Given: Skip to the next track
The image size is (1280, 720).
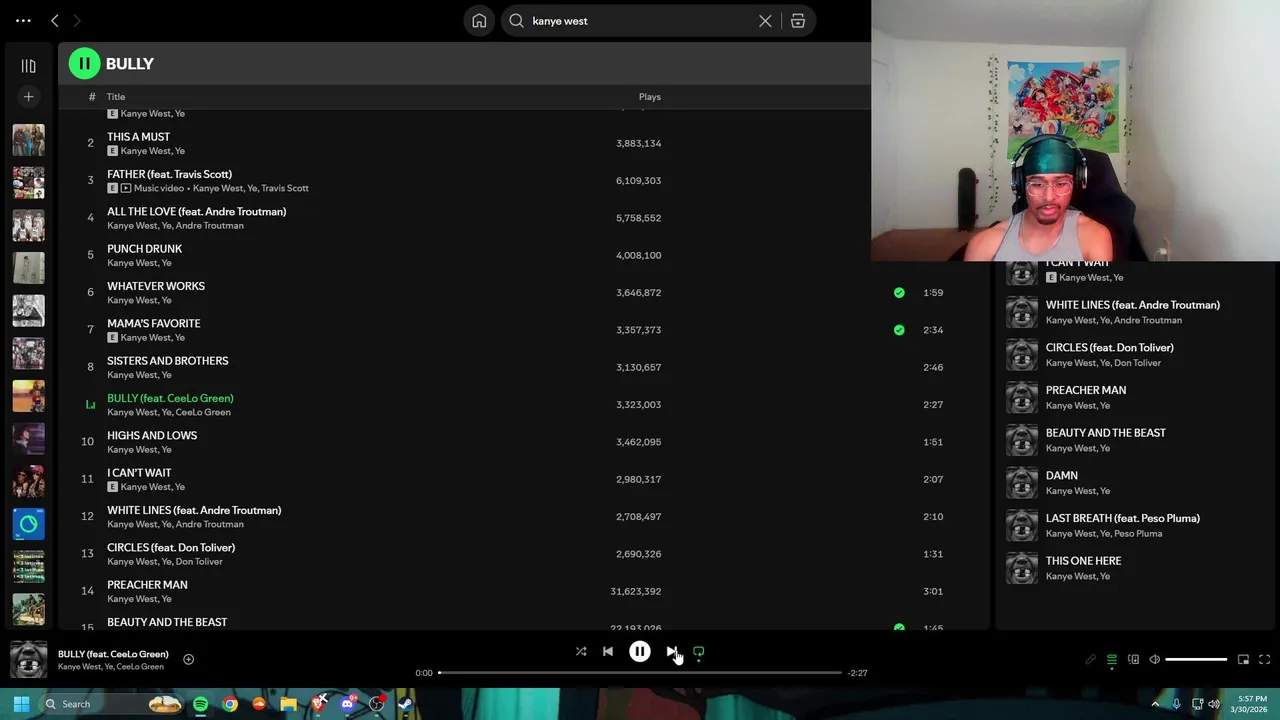Looking at the screenshot, I should click(671, 651).
